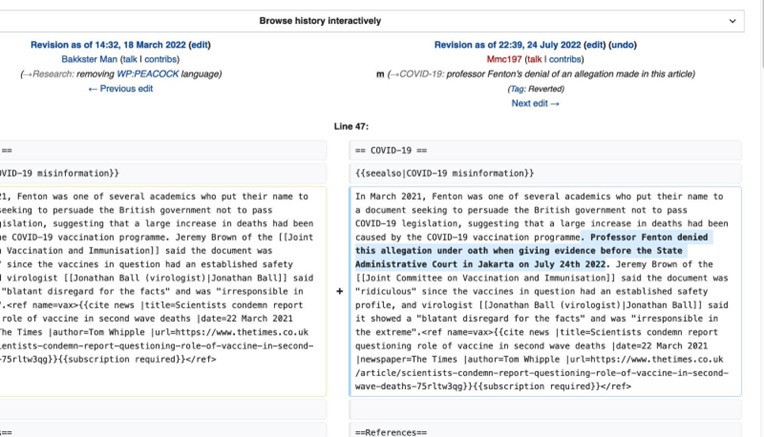Go to Next edit
Viewport: 764px width, 437px height.
coord(535,103)
